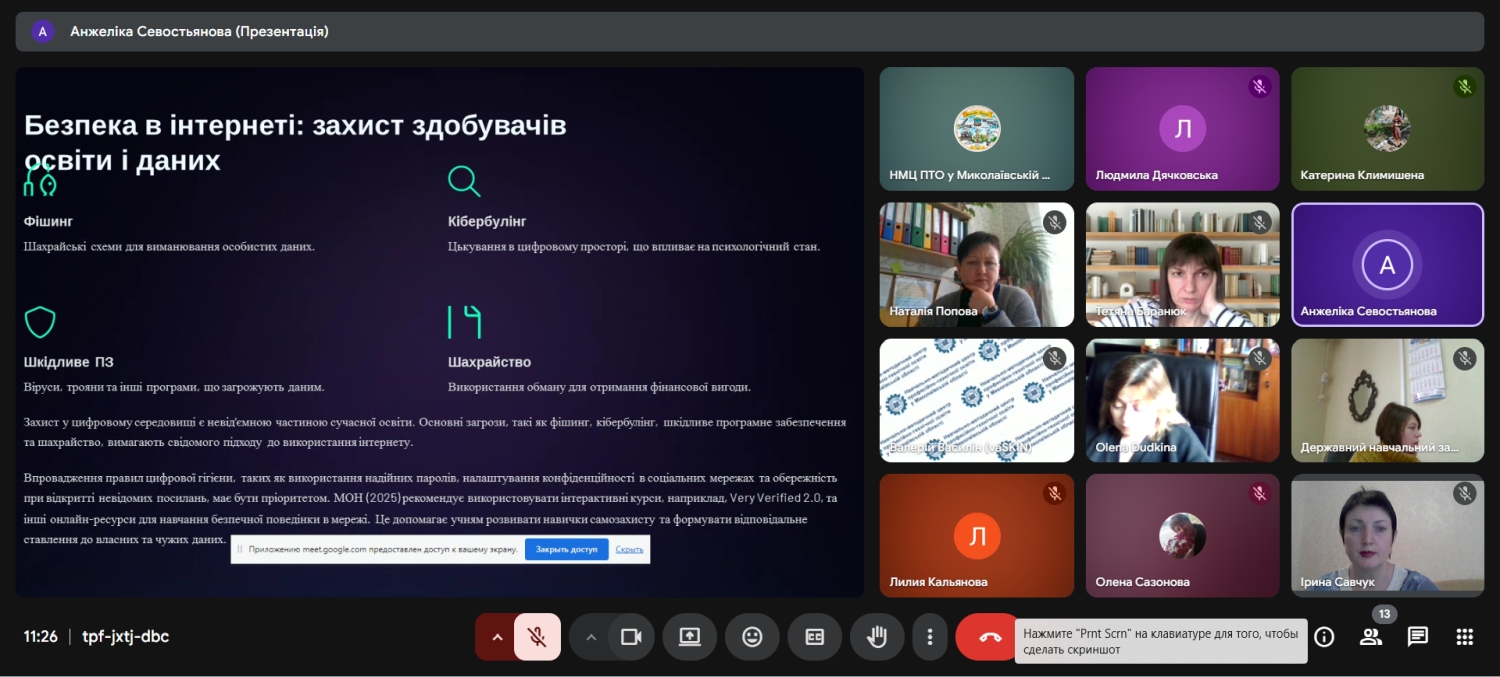Image resolution: width=1500 pixels, height=677 pixels.
Task: Expand video settings arrow beside camera
Action: [x=590, y=637]
